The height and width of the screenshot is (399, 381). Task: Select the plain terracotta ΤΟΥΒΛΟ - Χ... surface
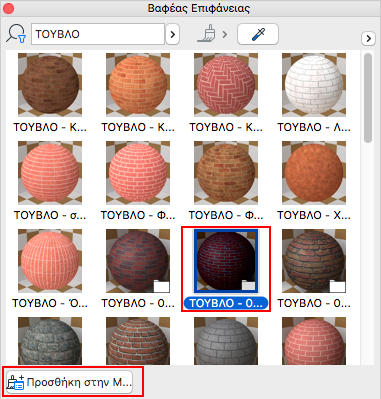pyautogui.click(x=314, y=173)
